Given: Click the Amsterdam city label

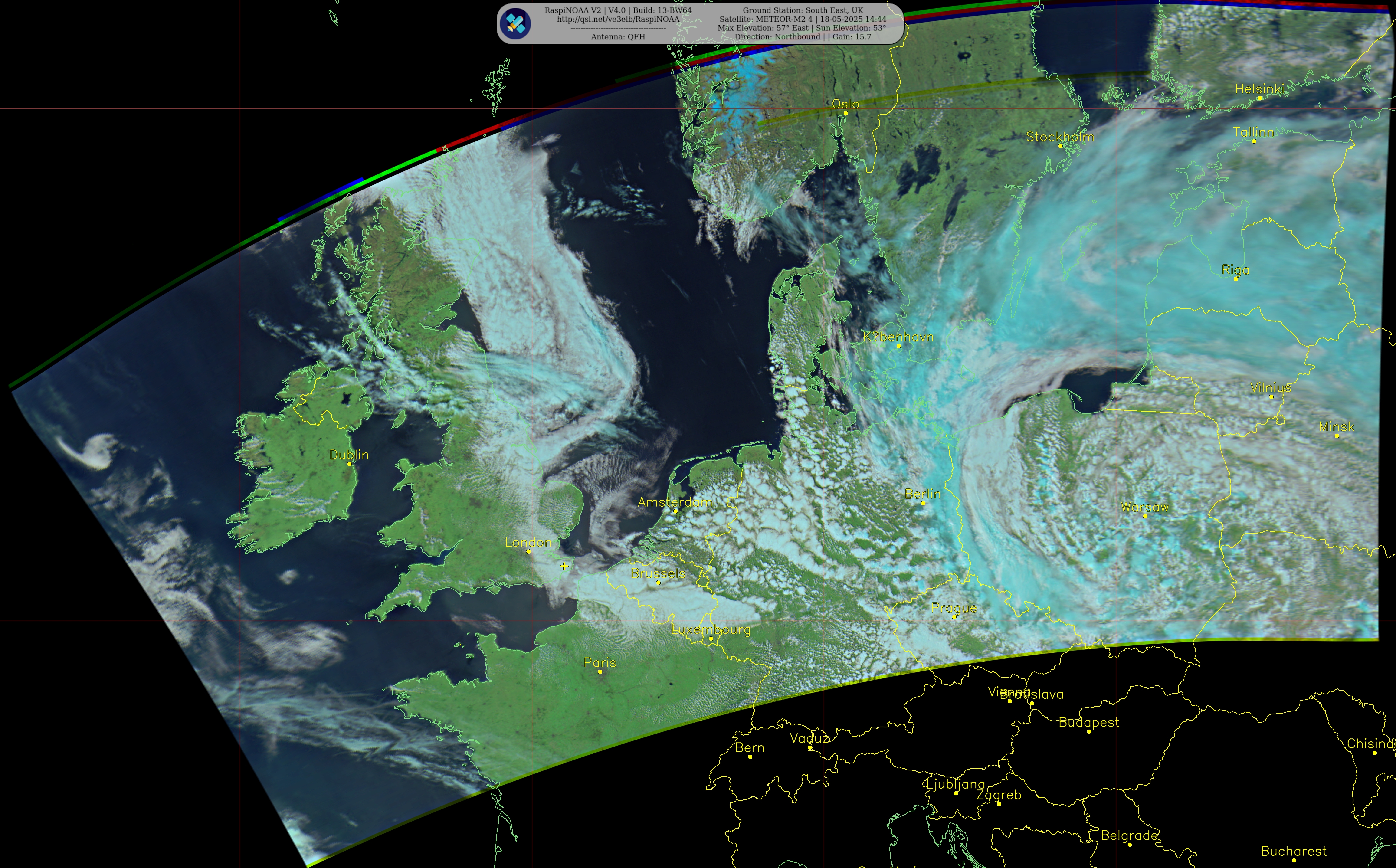Looking at the screenshot, I should [675, 502].
